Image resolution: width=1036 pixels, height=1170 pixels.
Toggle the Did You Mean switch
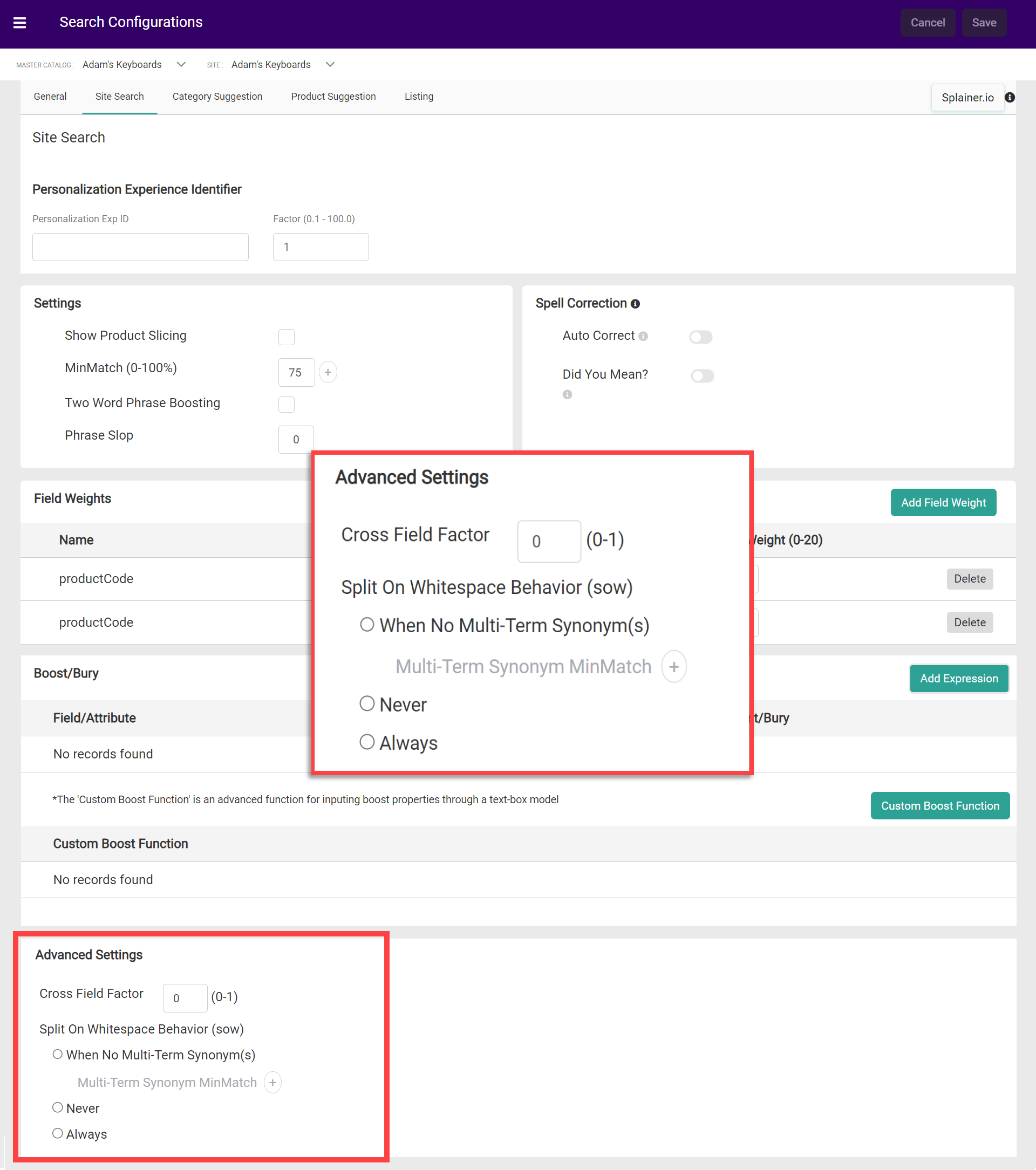[701, 375]
